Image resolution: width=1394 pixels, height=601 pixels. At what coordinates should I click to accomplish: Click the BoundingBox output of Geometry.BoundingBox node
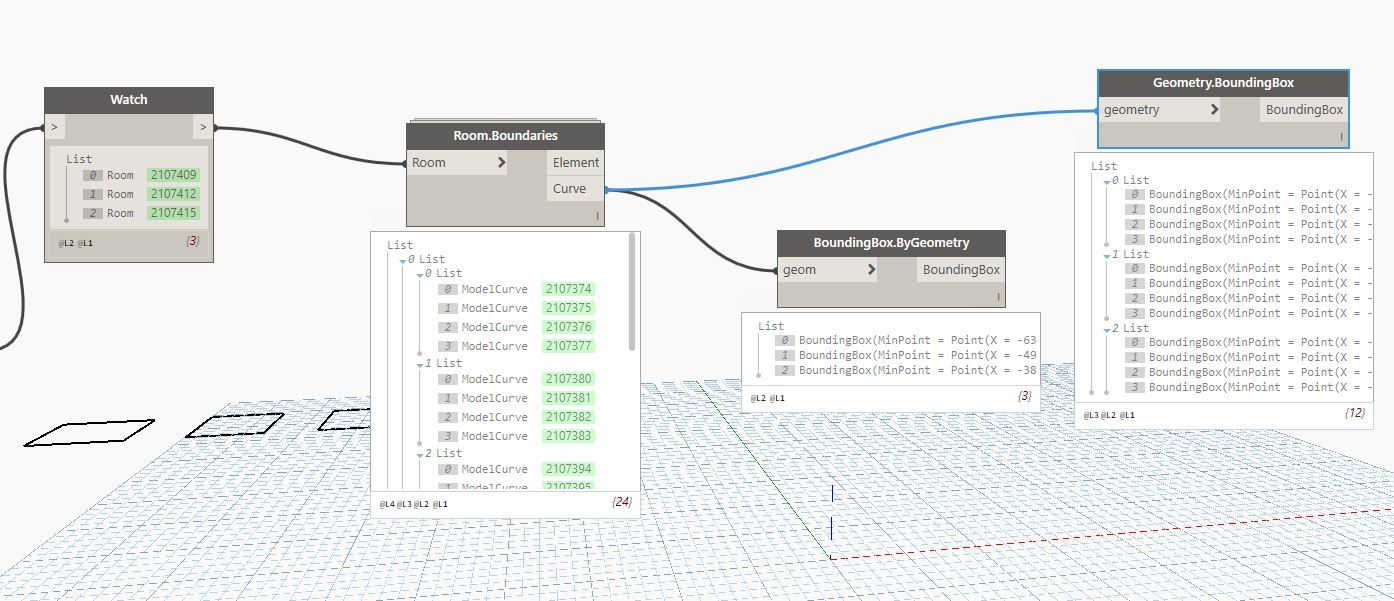1303,109
